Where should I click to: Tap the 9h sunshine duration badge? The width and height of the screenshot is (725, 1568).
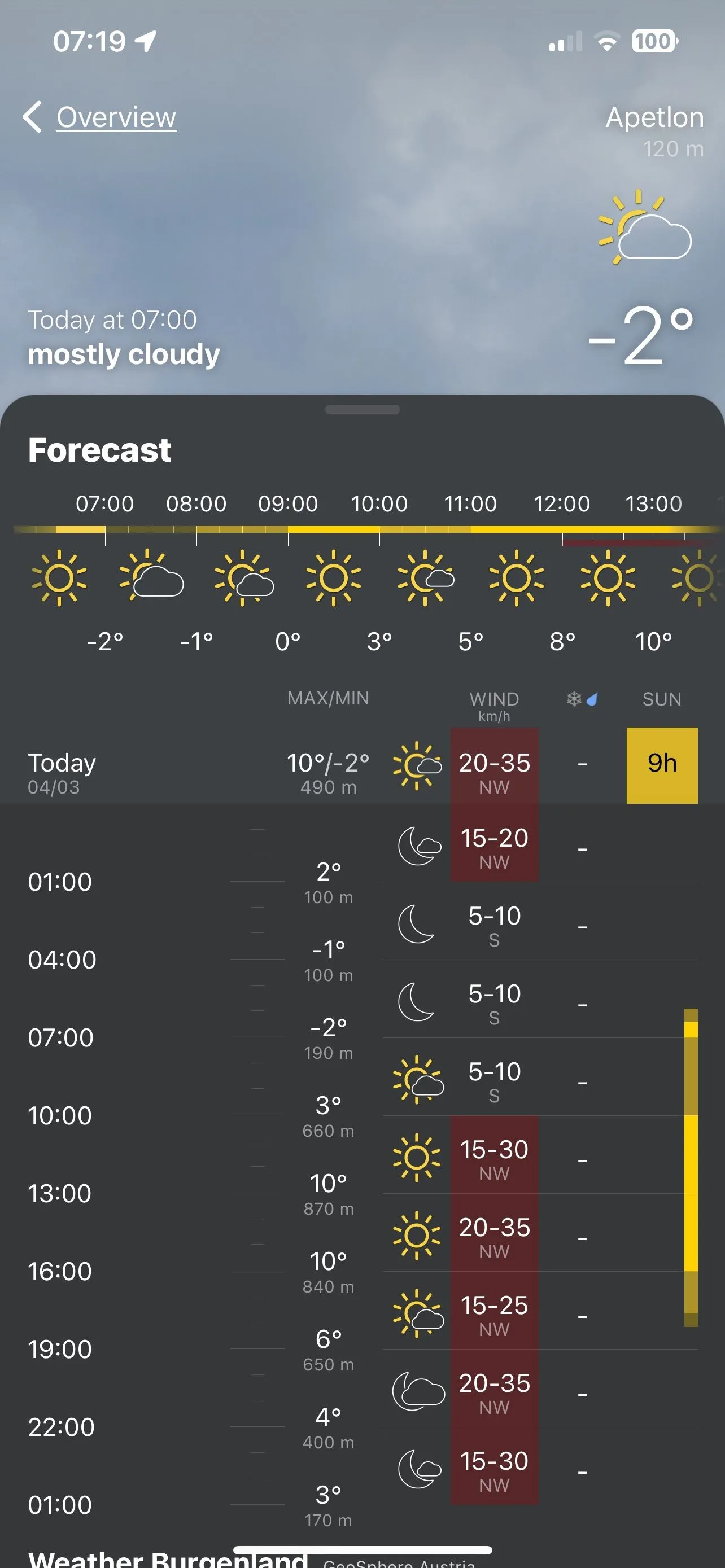coord(662,766)
